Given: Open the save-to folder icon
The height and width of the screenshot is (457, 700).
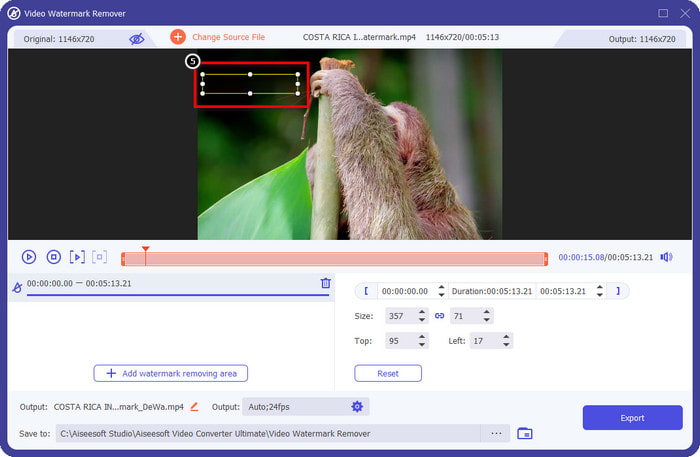Looking at the screenshot, I should [x=525, y=433].
